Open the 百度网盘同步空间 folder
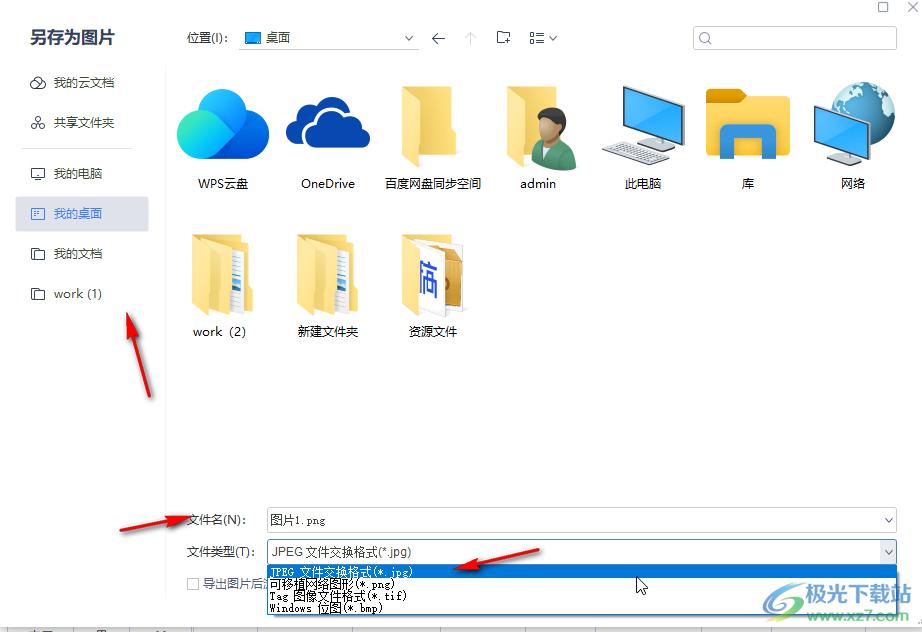Image resolution: width=922 pixels, height=632 pixels. tap(428, 126)
